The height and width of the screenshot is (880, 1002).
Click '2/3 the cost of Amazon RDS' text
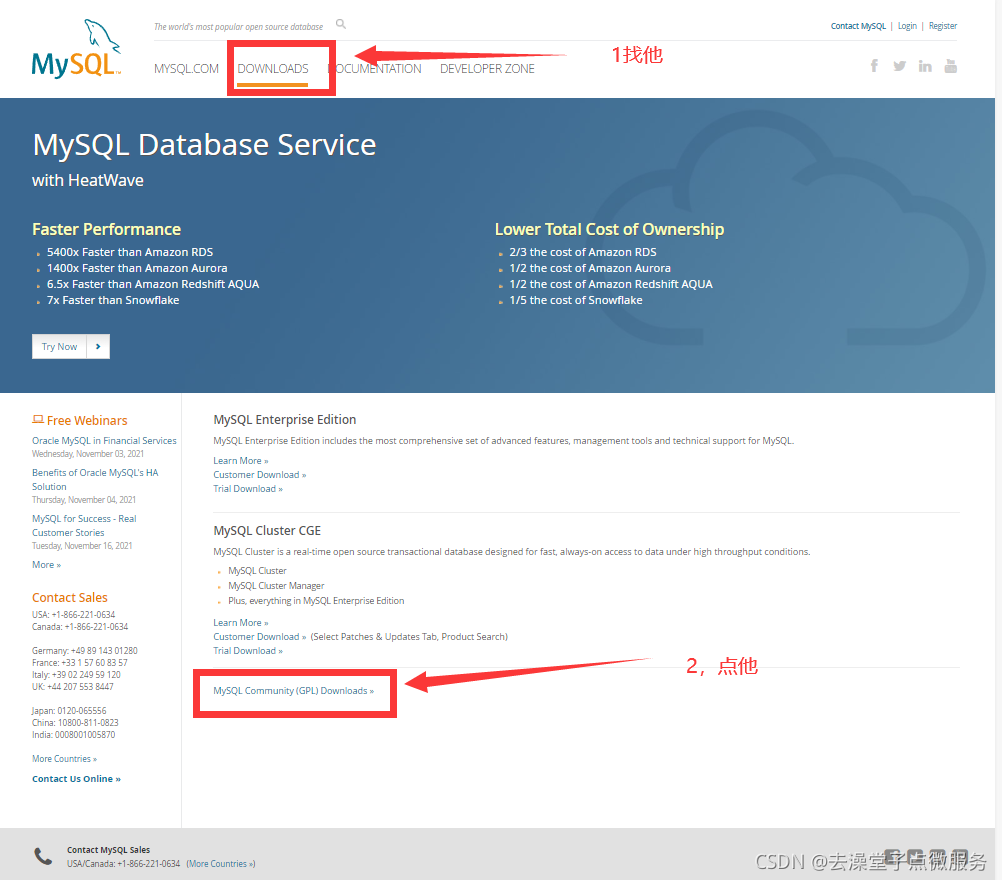point(583,252)
